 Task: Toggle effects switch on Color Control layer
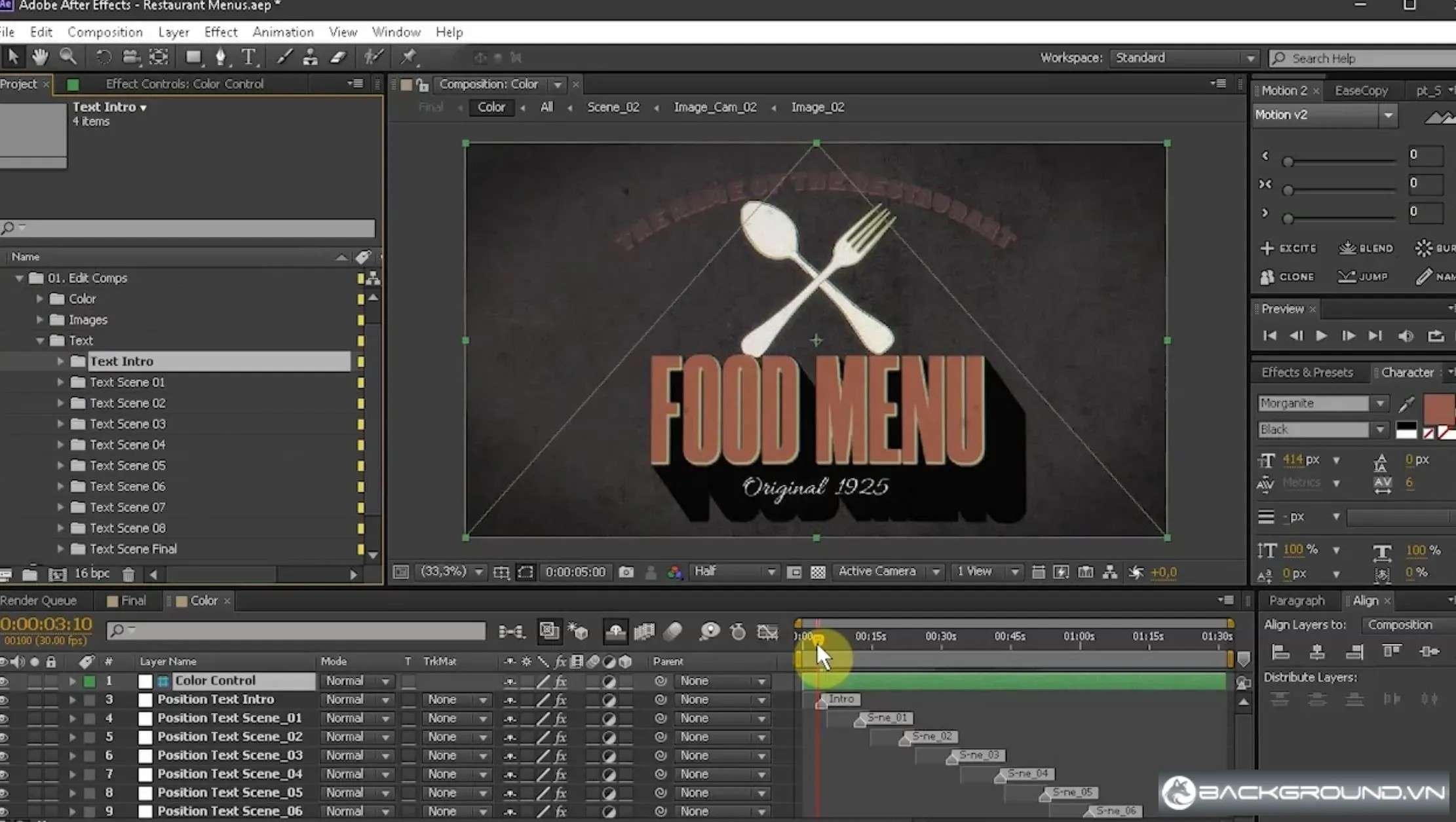[x=561, y=681]
